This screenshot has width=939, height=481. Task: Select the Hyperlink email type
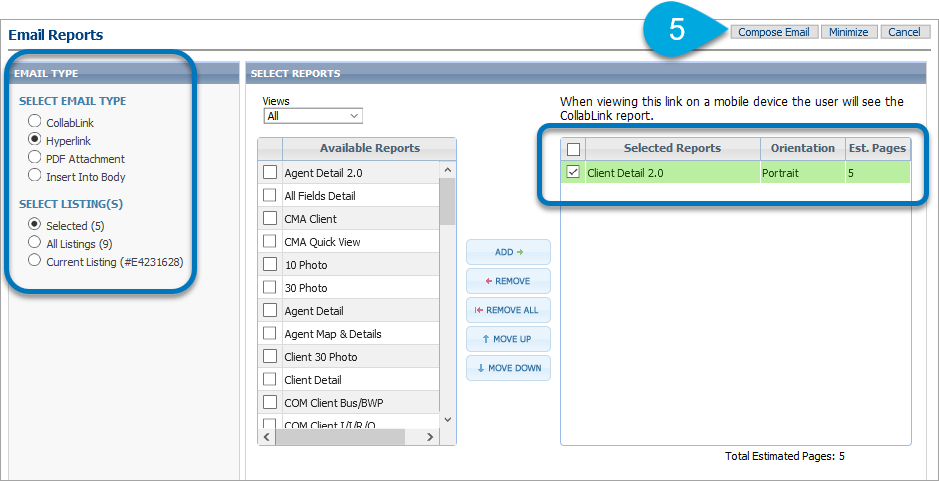coord(35,140)
